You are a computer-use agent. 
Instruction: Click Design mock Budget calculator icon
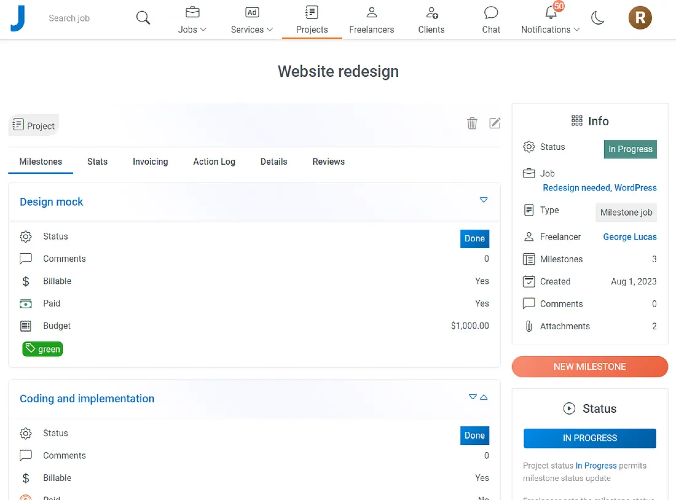(x=25, y=326)
